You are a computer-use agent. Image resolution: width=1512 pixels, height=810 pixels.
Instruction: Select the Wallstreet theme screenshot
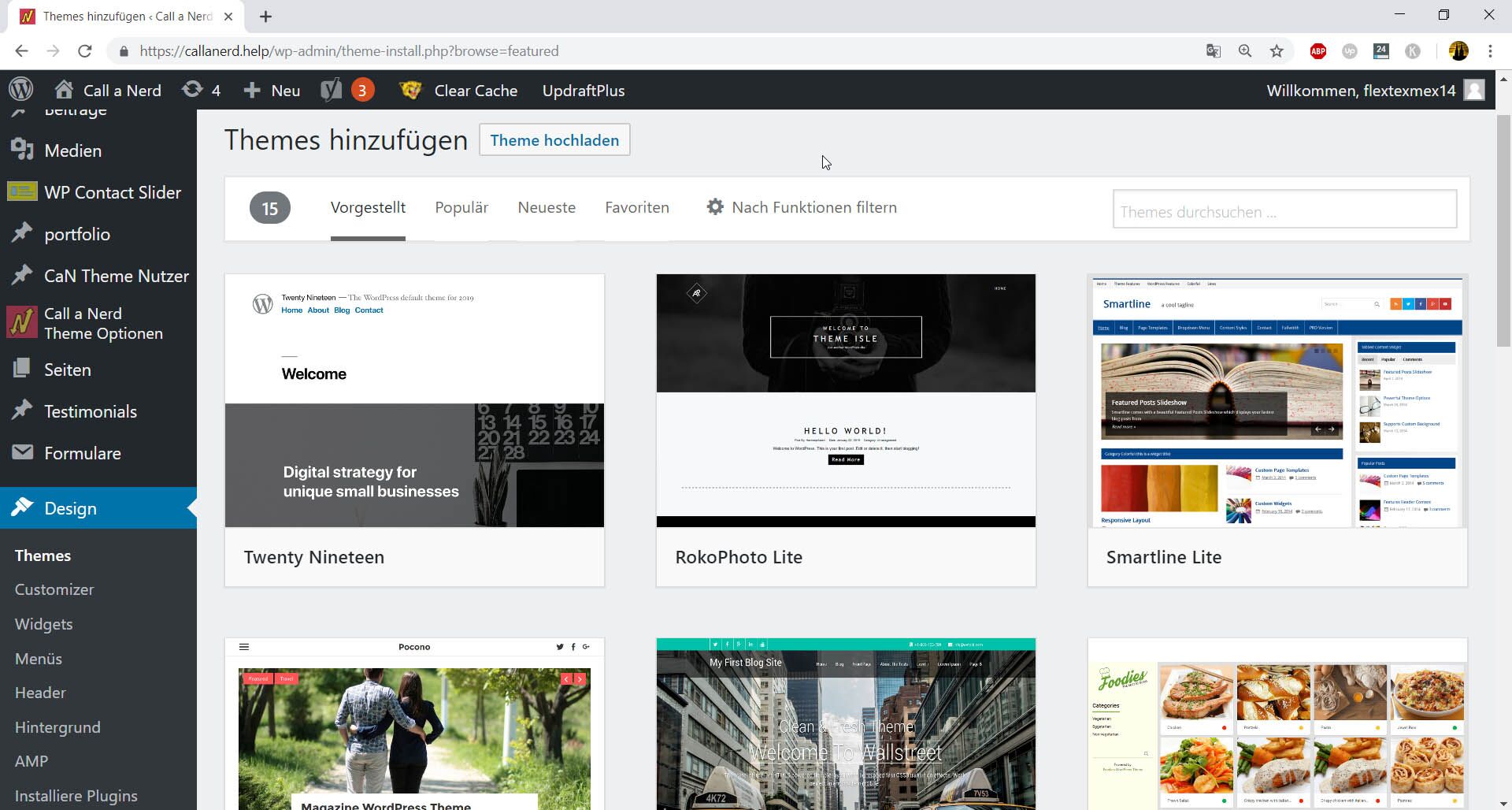coord(846,724)
